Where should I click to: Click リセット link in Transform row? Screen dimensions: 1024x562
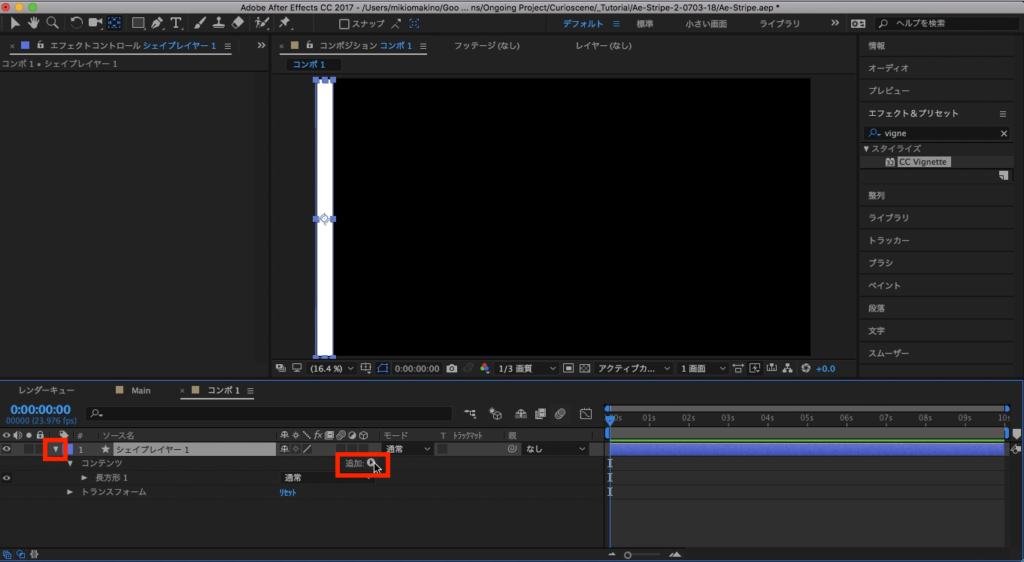(x=288, y=492)
